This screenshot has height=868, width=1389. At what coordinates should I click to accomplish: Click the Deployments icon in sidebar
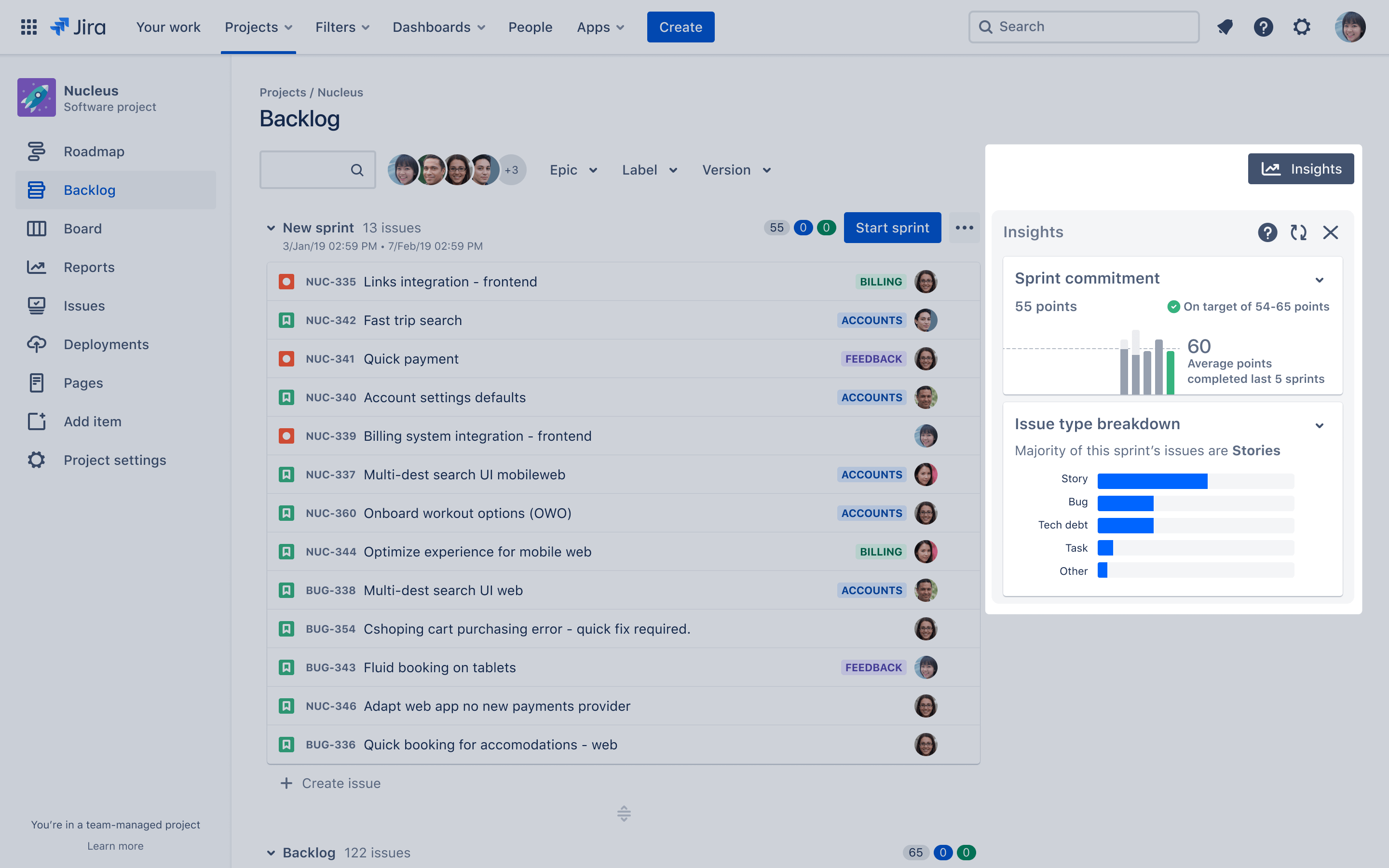36,343
